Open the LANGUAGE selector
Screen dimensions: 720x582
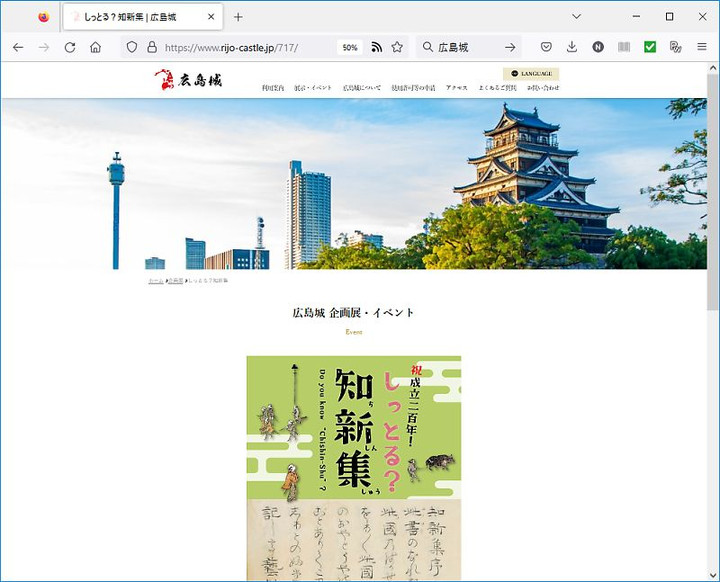coord(531,73)
